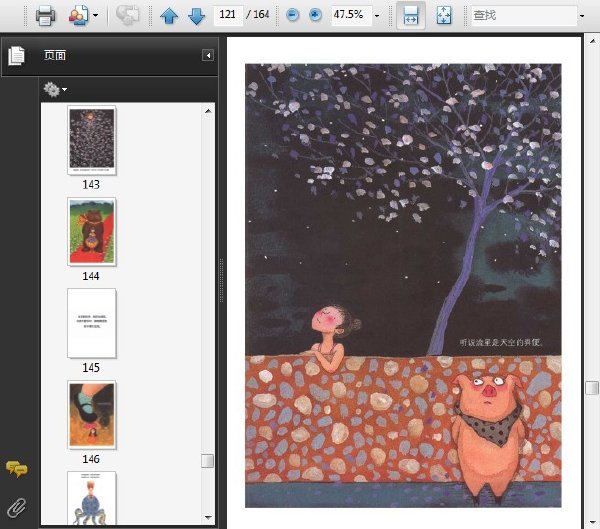Click page label 146
The width and height of the screenshot is (600, 529).
tap(91, 459)
